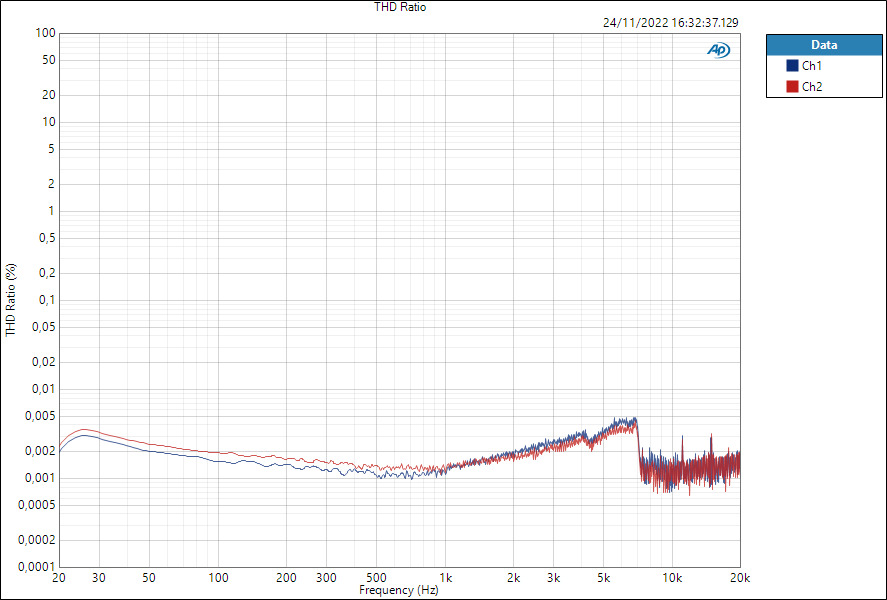This screenshot has width=887, height=600.
Task: Click the Frequency (Hz) axis label
Action: (x=401, y=590)
